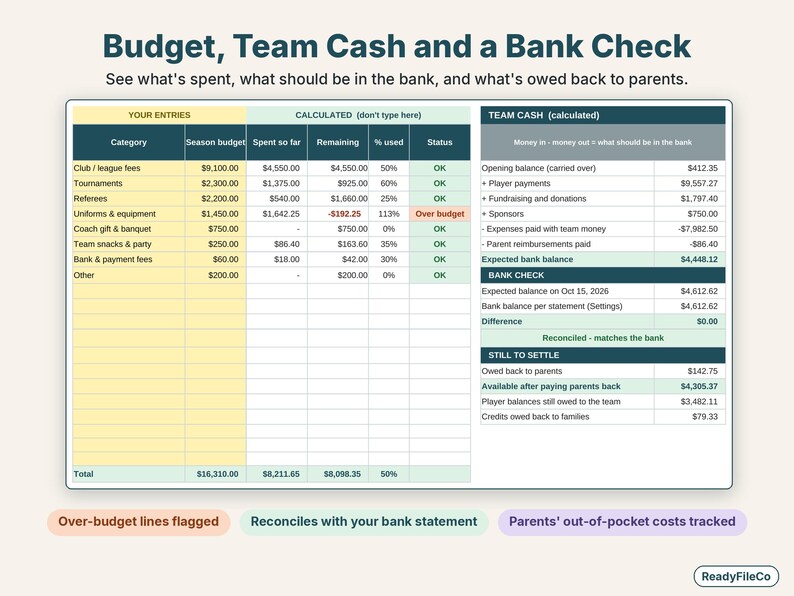Image resolution: width=794 pixels, height=596 pixels.
Task: Select the 'CALCULATED (don't type here)' banner
Action: (x=359, y=115)
